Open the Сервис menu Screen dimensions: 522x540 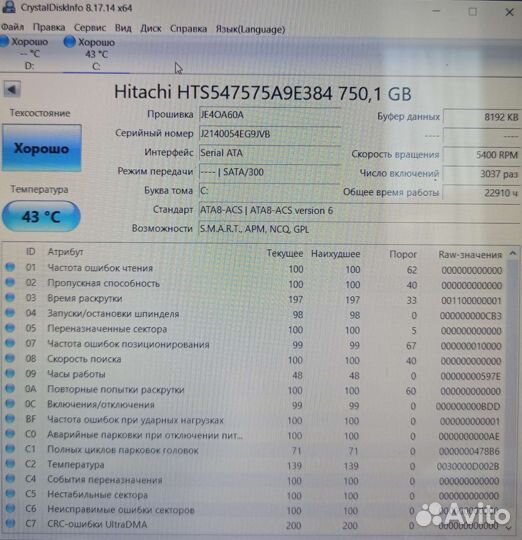click(x=90, y=28)
